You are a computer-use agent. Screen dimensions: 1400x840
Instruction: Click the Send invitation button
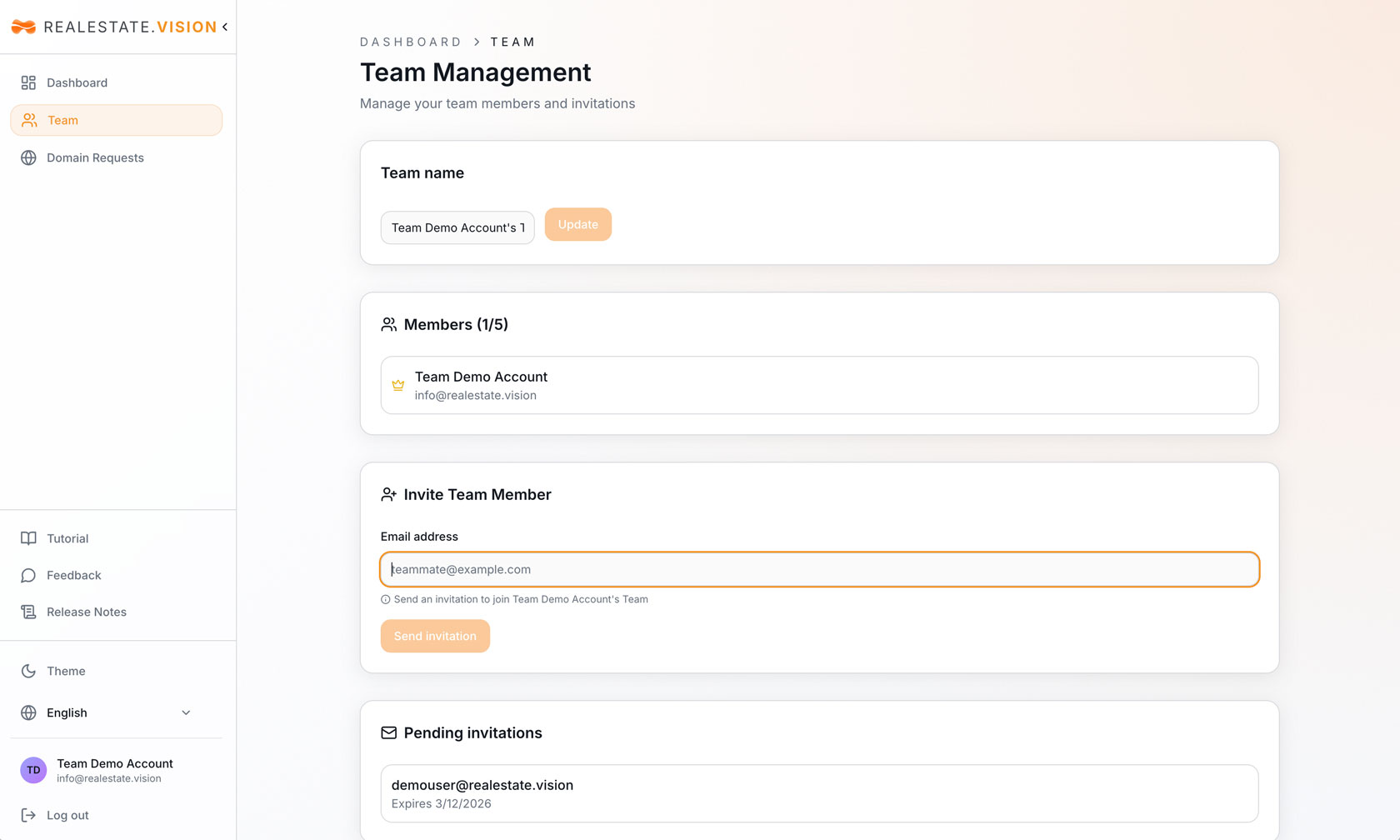click(x=434, y=636)
